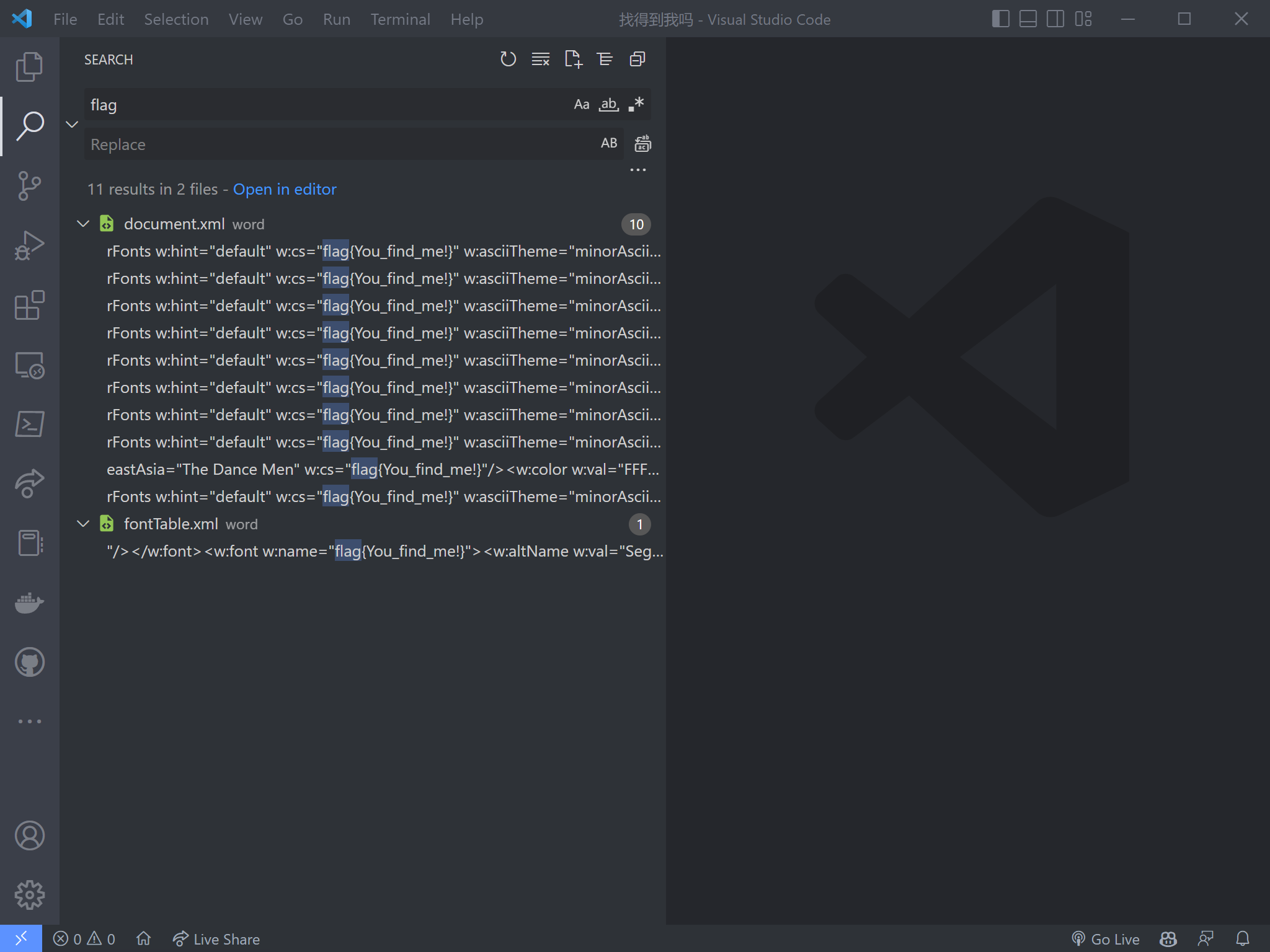Click the Refresh search results icon
The width and height of the screenshot is (1270, 952).
(508, 59)
